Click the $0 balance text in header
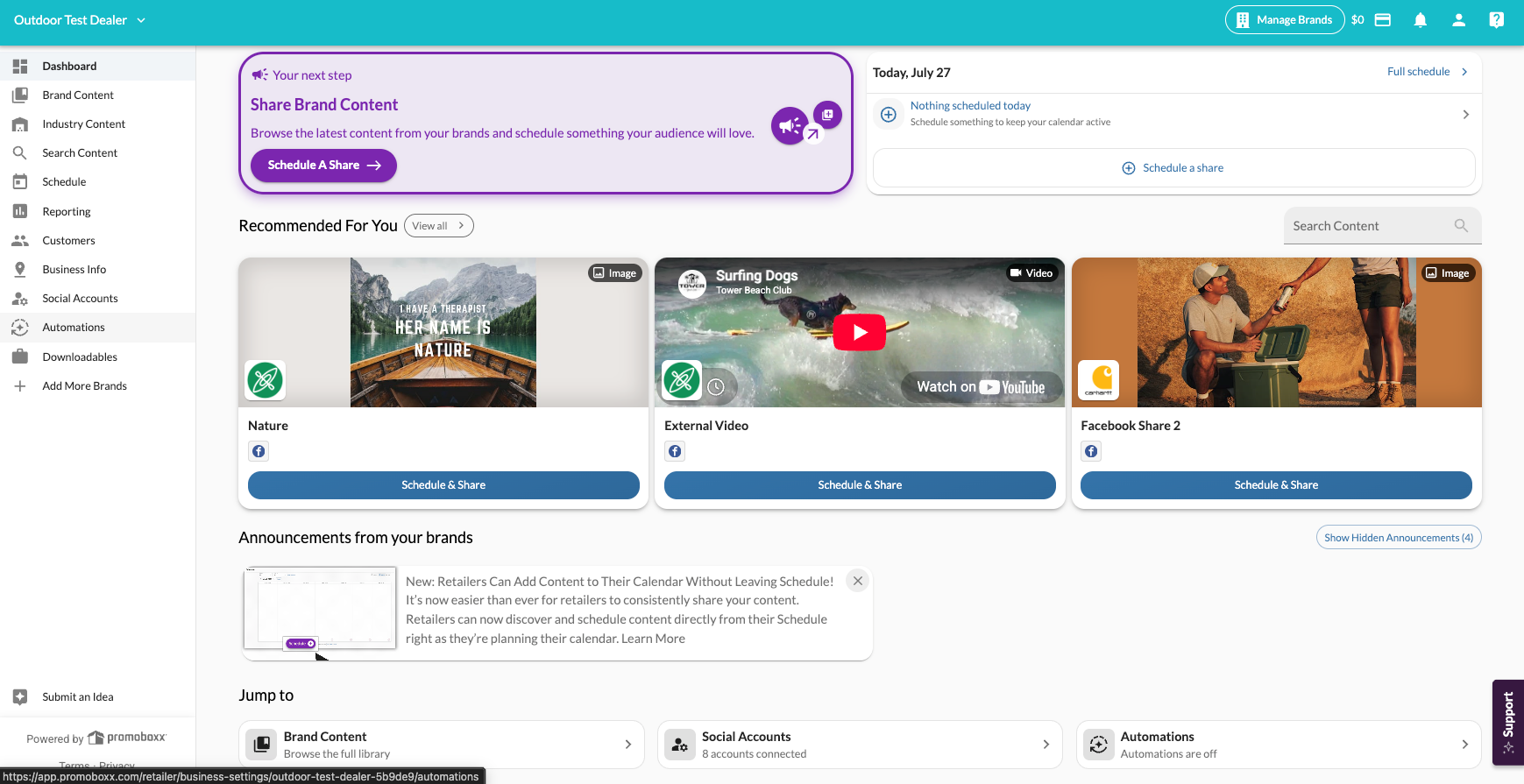 [x=1357, y=20]
